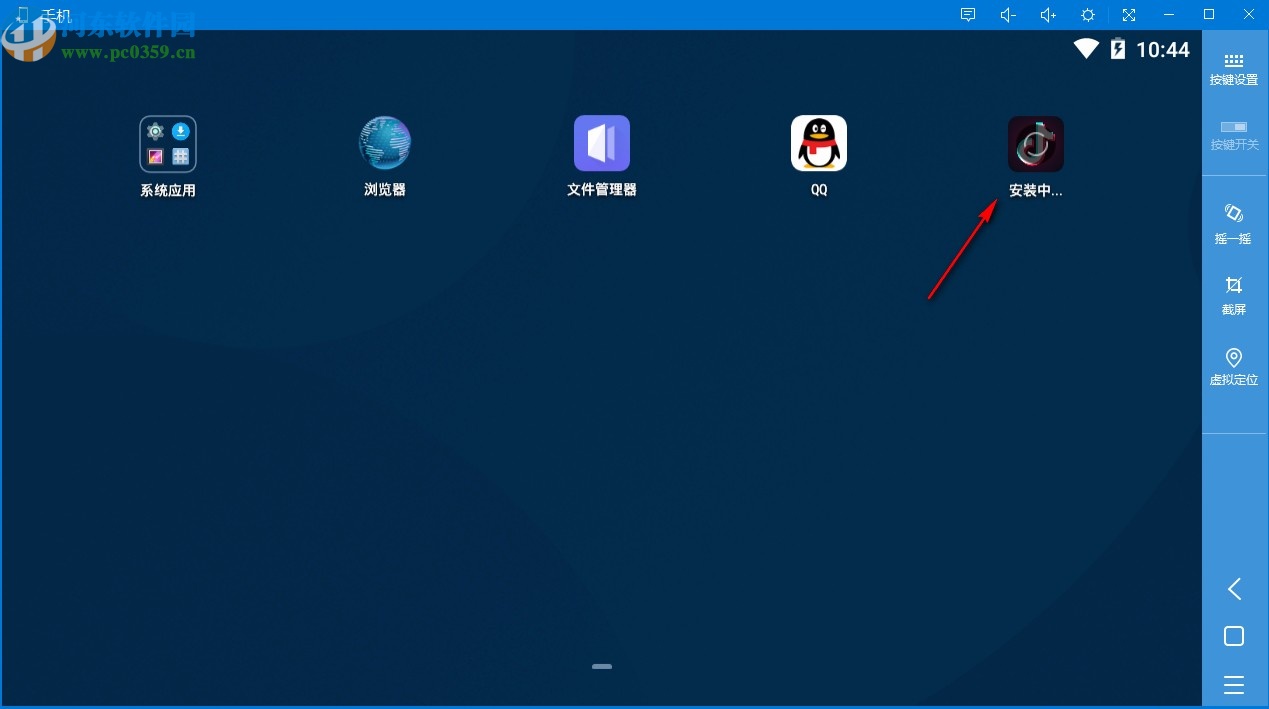Open 虚拟定位 virtual location
1269x709 pixels.
point(1234,367)
